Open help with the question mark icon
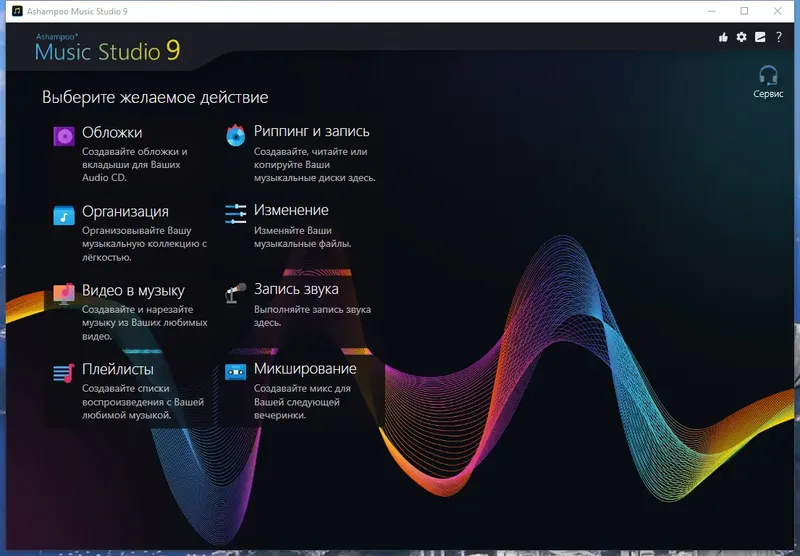The image size is (800, 556). [x=779, y=37]
